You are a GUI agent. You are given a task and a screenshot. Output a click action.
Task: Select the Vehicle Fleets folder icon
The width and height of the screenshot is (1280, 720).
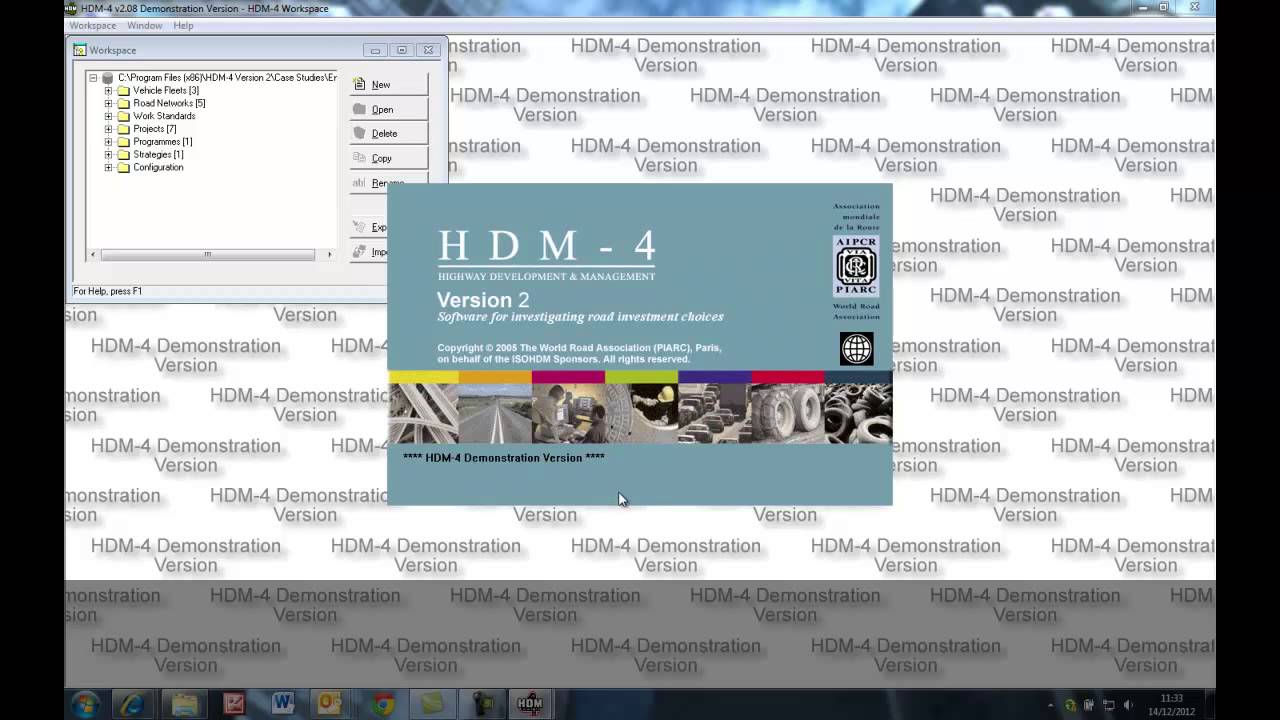coord(124,90)
